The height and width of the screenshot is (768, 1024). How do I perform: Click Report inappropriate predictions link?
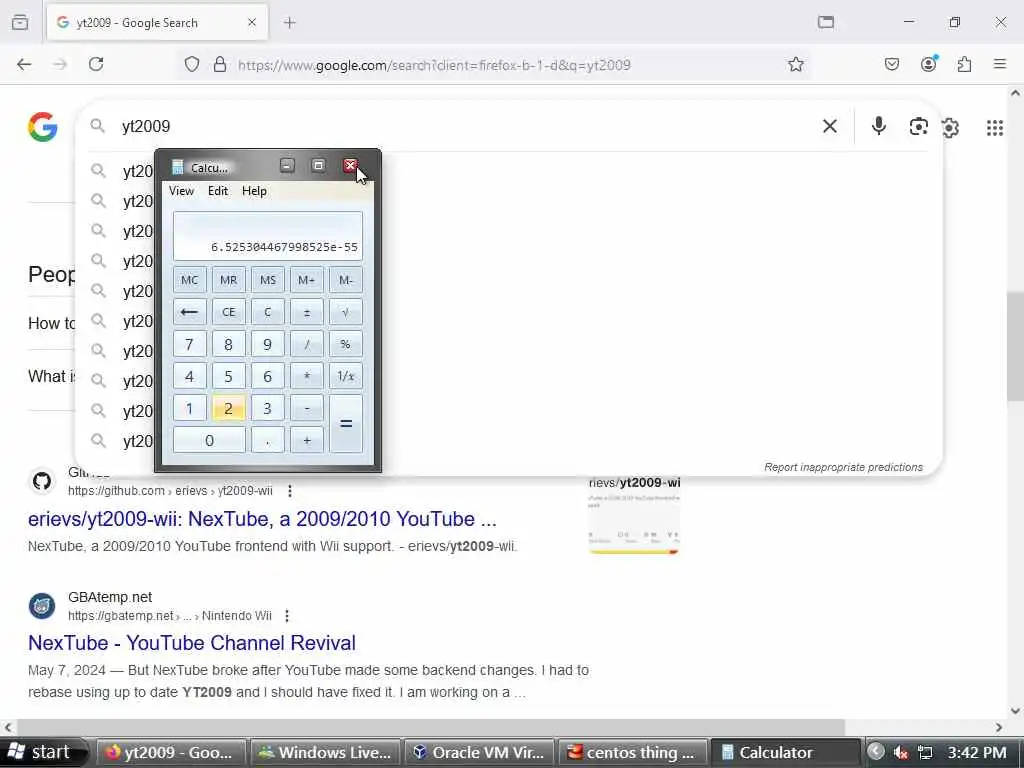pyautogui.click(x=843, y=467)
